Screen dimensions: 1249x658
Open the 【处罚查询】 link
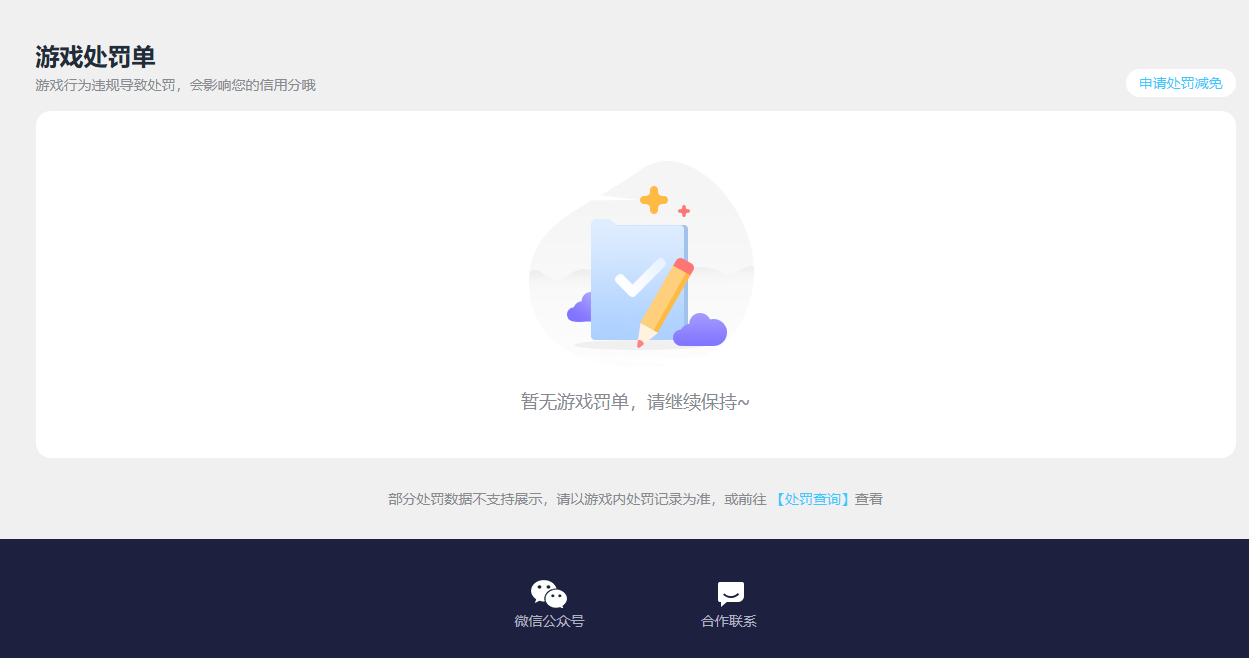(812, 499)
